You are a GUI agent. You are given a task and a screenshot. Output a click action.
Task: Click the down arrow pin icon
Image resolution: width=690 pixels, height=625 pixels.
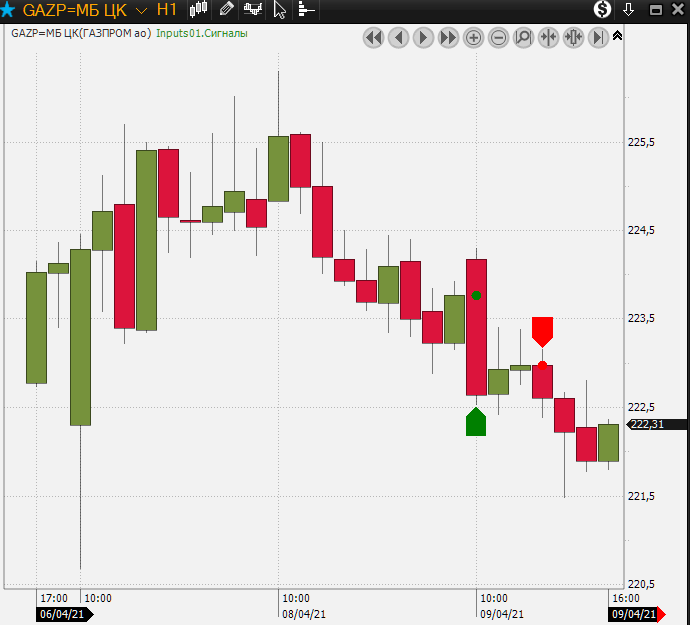[x=629, y=10]
